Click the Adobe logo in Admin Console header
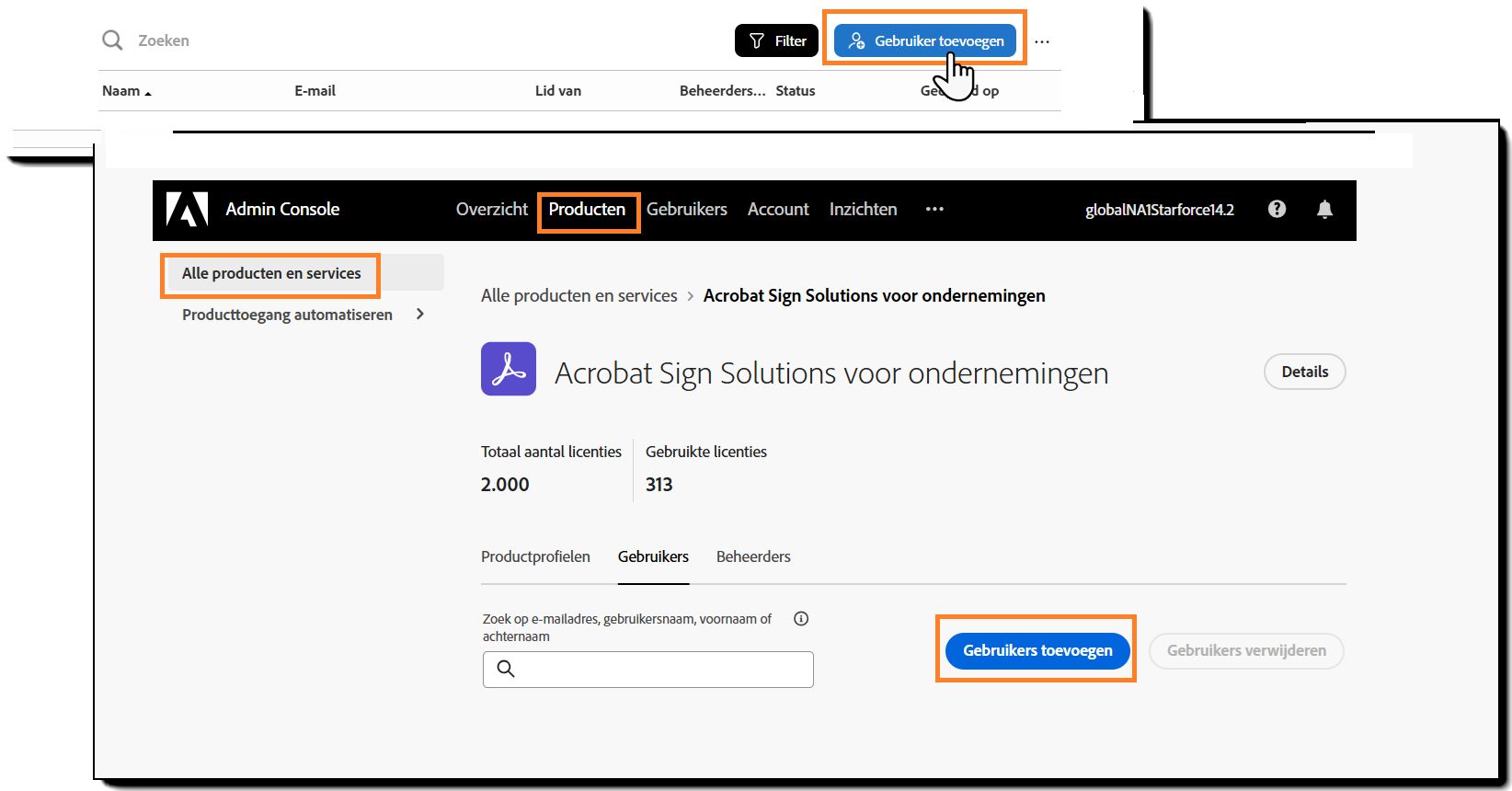The height and width of the screenshot is (791, 1512). [x=187, y=210]
